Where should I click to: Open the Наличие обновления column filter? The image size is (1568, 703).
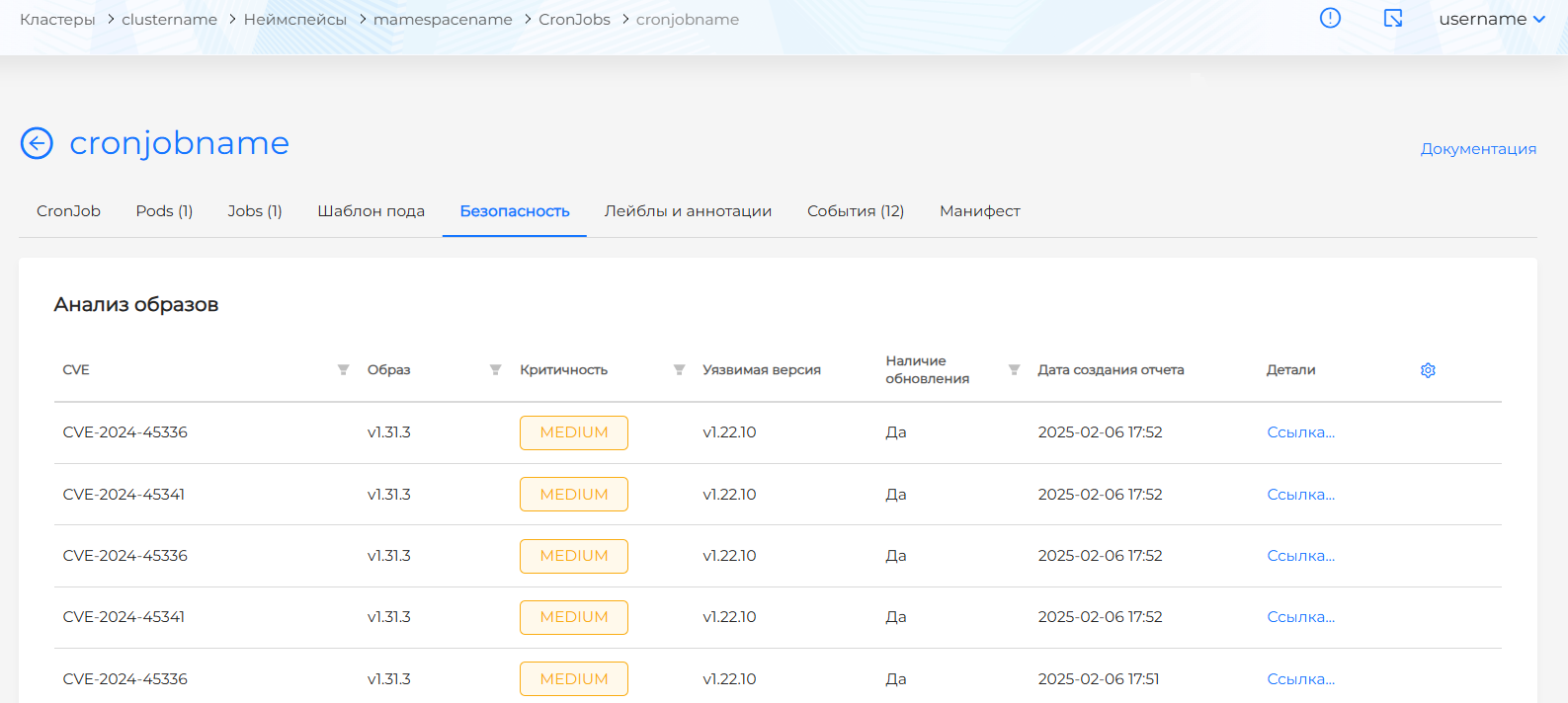point(1014,370)
